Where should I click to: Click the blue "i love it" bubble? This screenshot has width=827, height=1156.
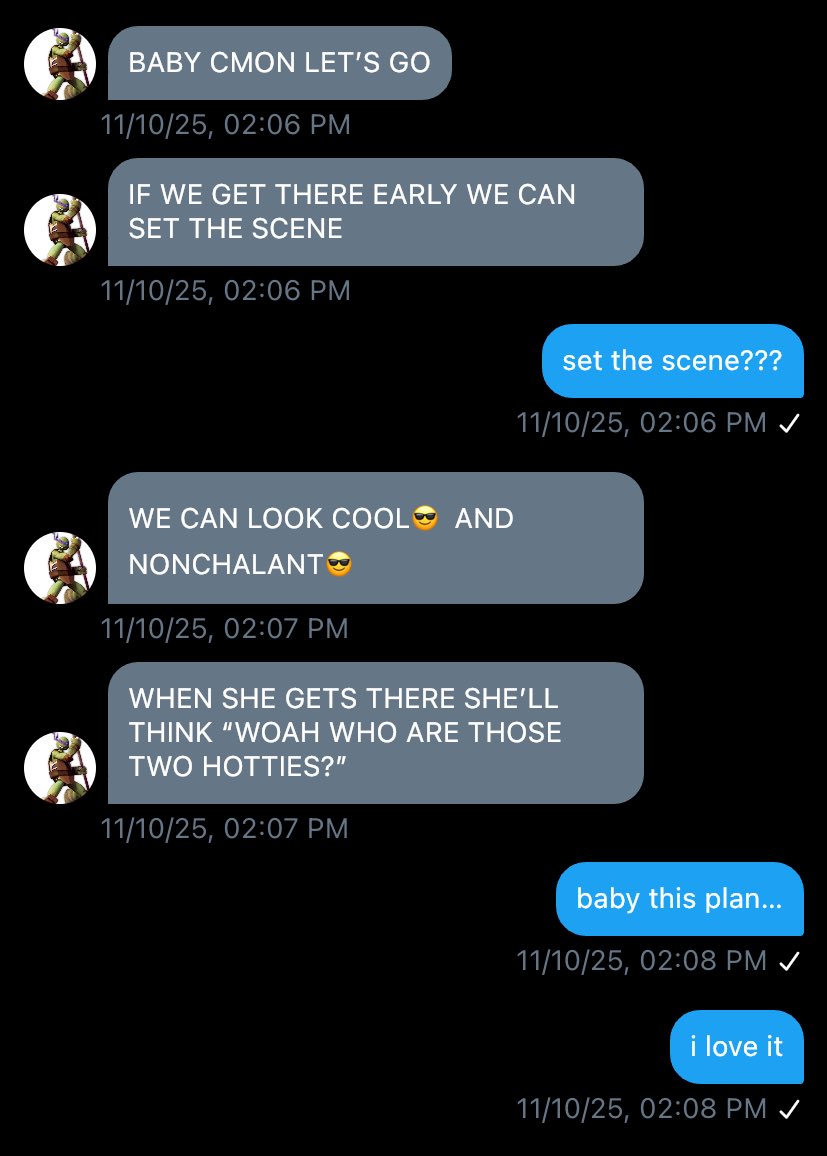click(736, 1047)
